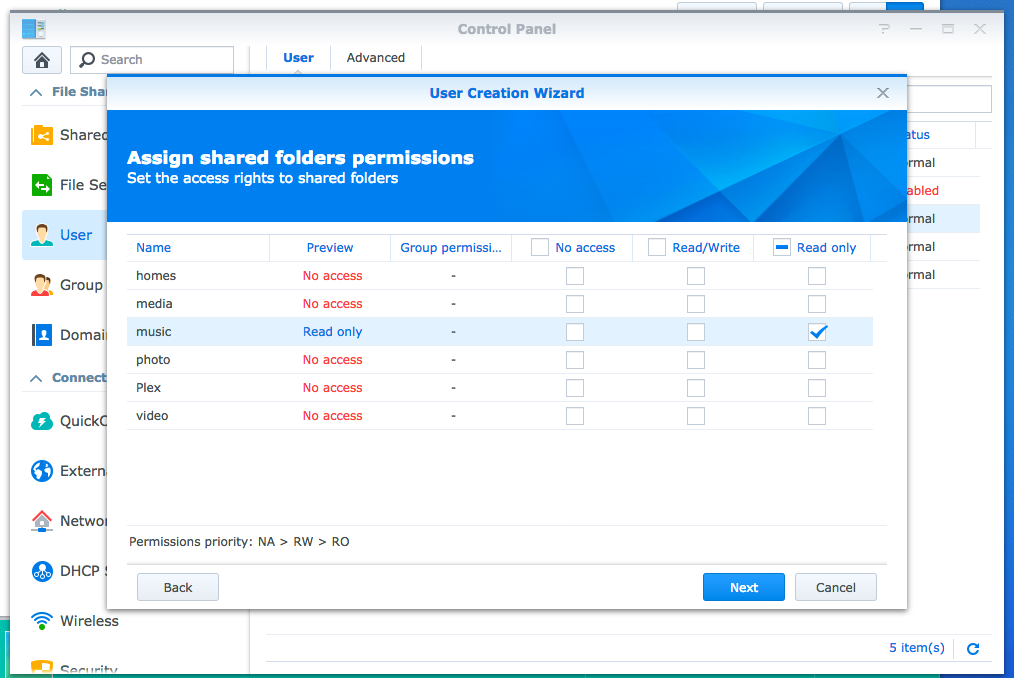1014x678 pixels.
Task: Check No access for homes folder
Action: tap(575, 276)
